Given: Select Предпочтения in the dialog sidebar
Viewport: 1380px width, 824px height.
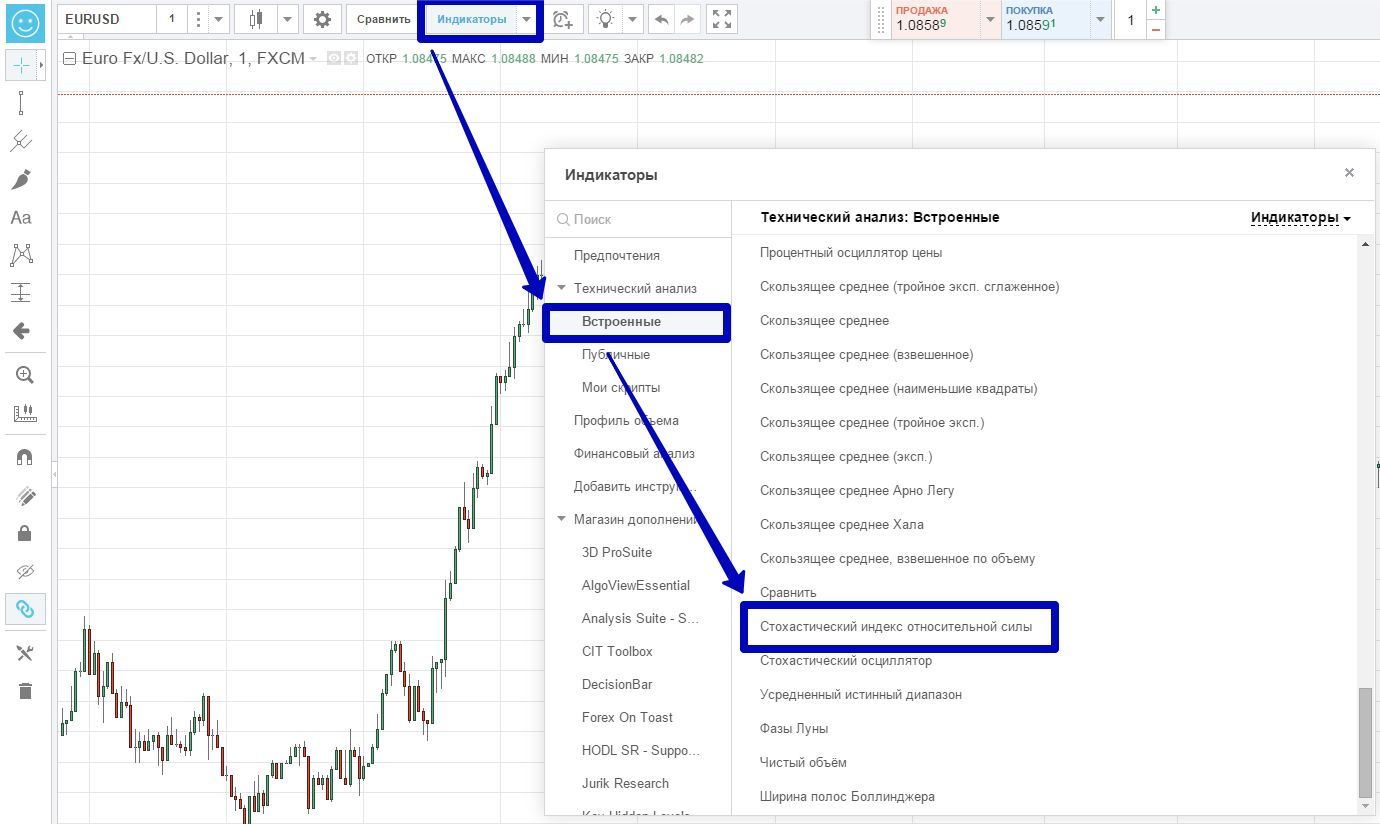Looking at the screenshot, I should [x=617, y=255].
